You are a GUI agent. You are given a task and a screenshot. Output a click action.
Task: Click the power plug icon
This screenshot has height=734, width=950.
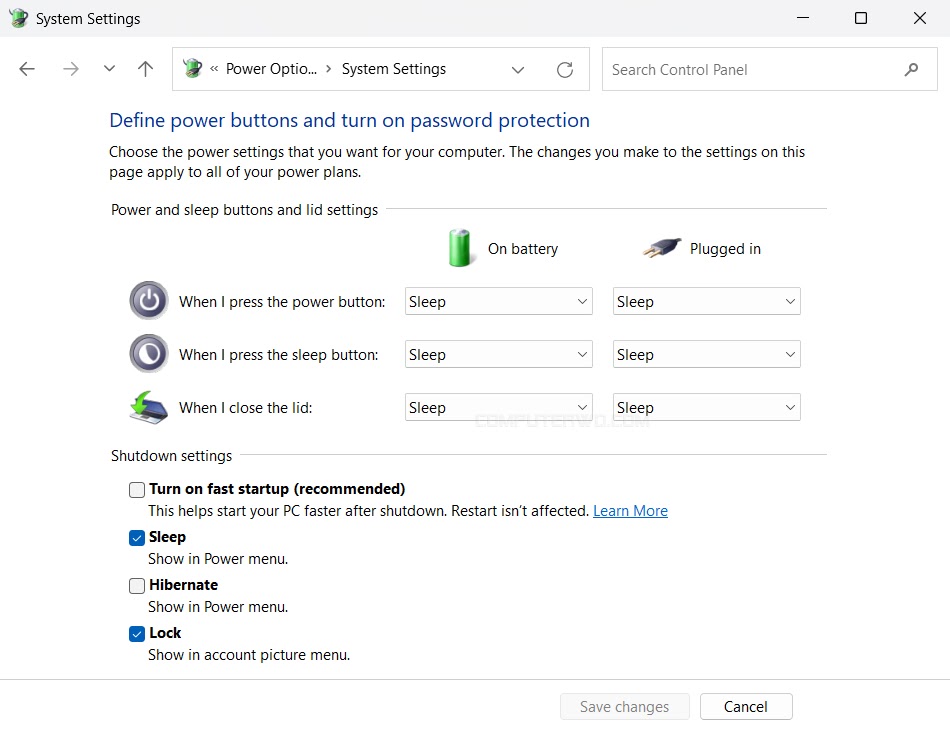coord(662,248)
